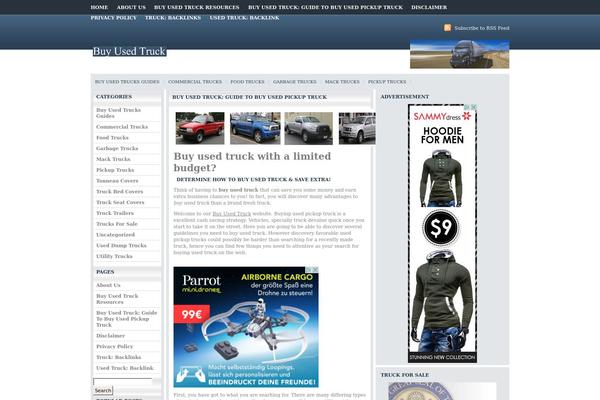The image size is (600, 400).
Task: Click the Search button in sidebar
Action: [x=103, y=390]
